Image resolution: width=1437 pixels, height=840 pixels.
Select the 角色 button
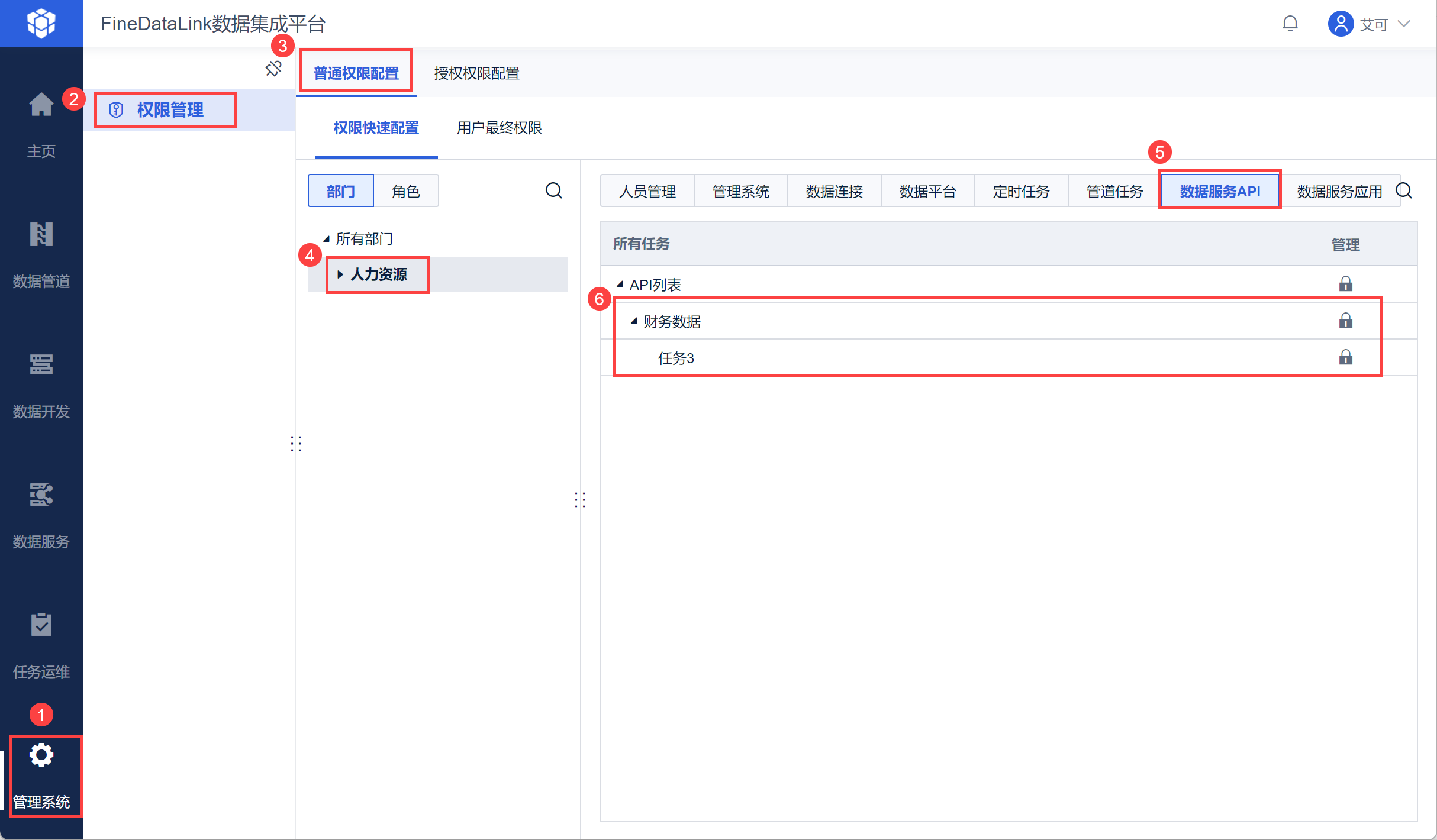(405, 191)
